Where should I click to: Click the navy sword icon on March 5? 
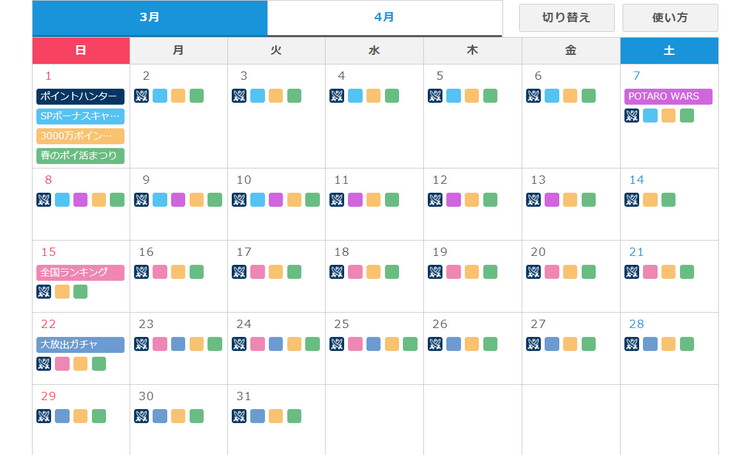tap(435, 96)
